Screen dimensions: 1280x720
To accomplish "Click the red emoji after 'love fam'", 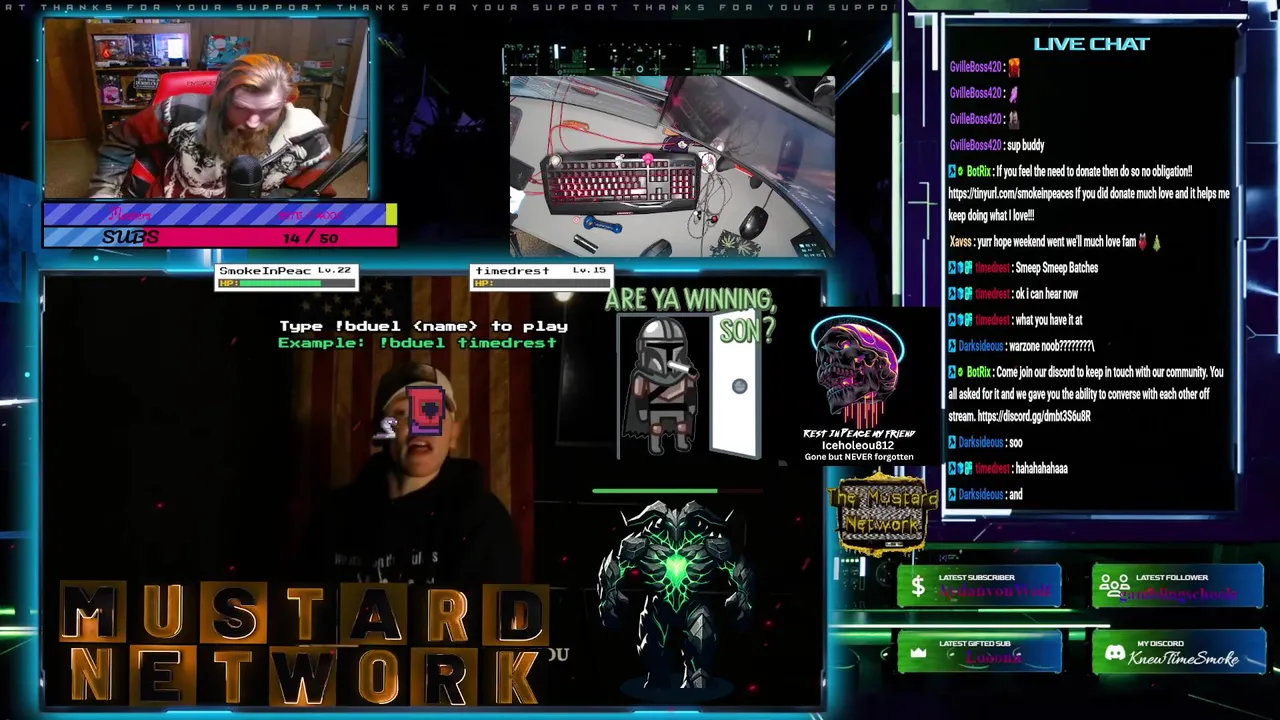I will click(x=1143, y=241).
